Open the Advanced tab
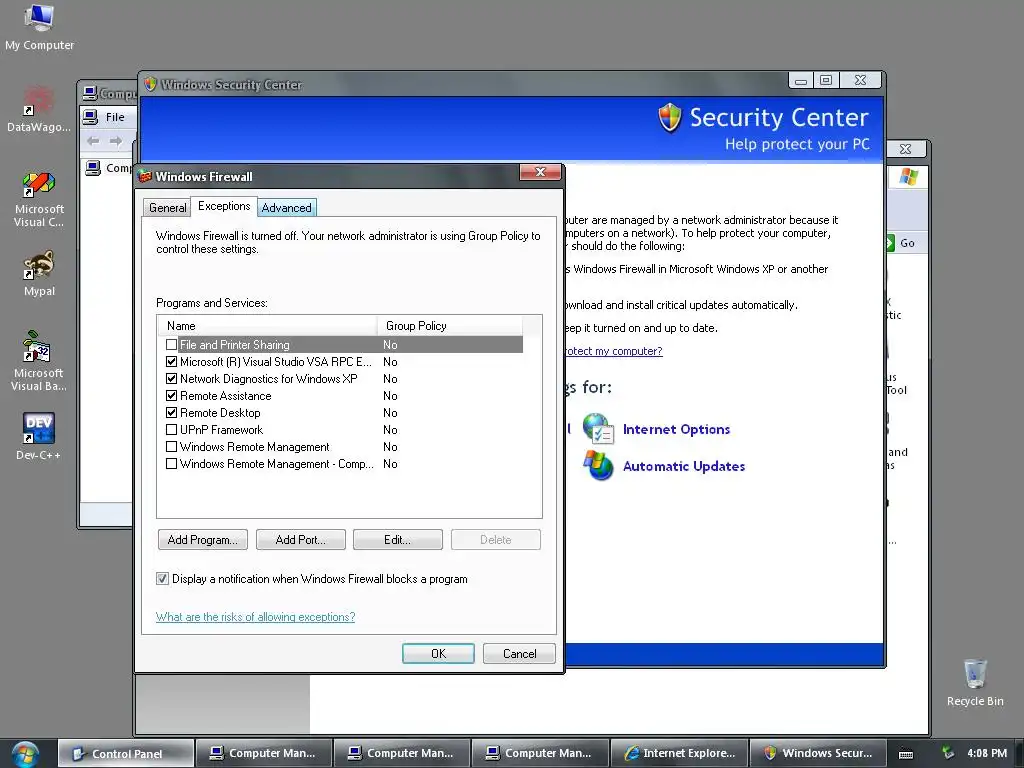1024x768 pixels. (x=287, y=208)
